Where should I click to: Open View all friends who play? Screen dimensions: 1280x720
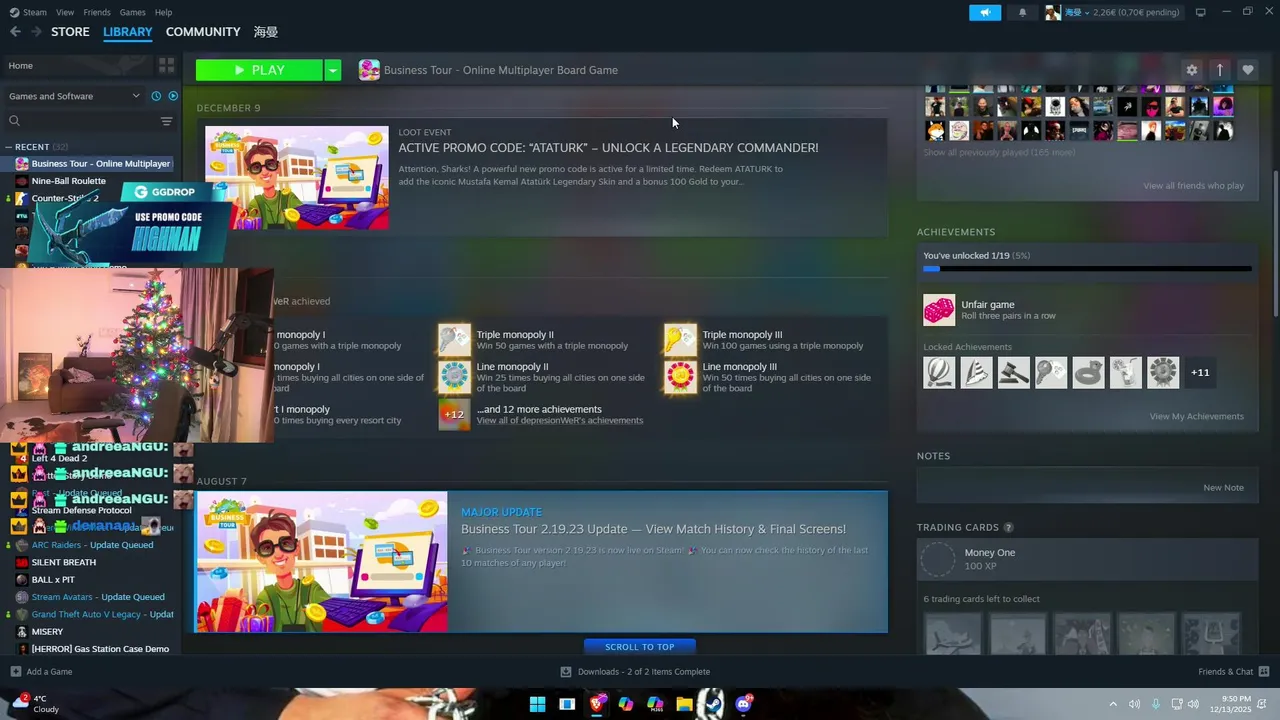tap(1194, 186)
